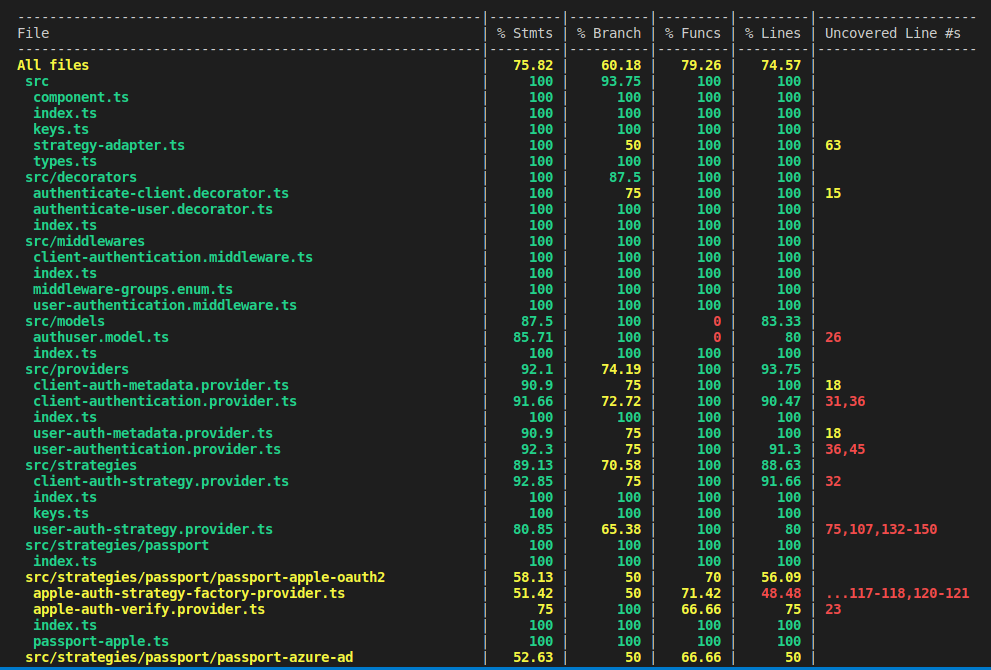Click uncovered lines ...117-118,120-121

(897, 594)
